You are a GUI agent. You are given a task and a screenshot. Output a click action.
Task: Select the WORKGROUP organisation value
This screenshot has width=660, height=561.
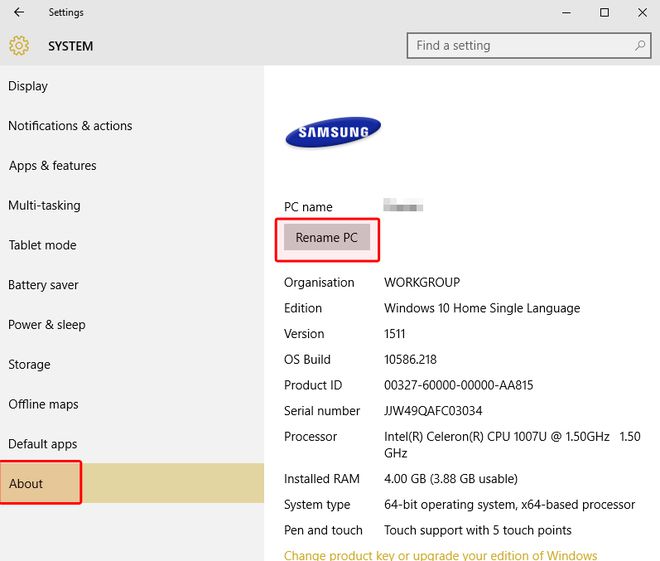coord(422,282)
